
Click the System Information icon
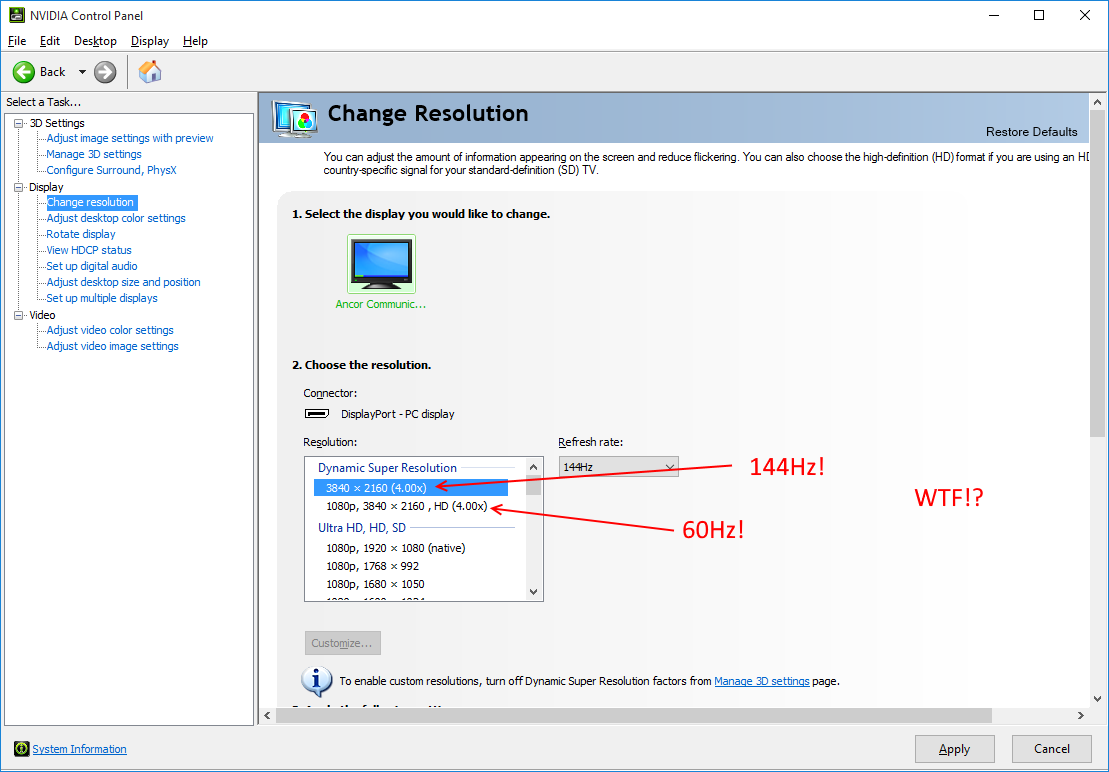(x=22, y=749)
